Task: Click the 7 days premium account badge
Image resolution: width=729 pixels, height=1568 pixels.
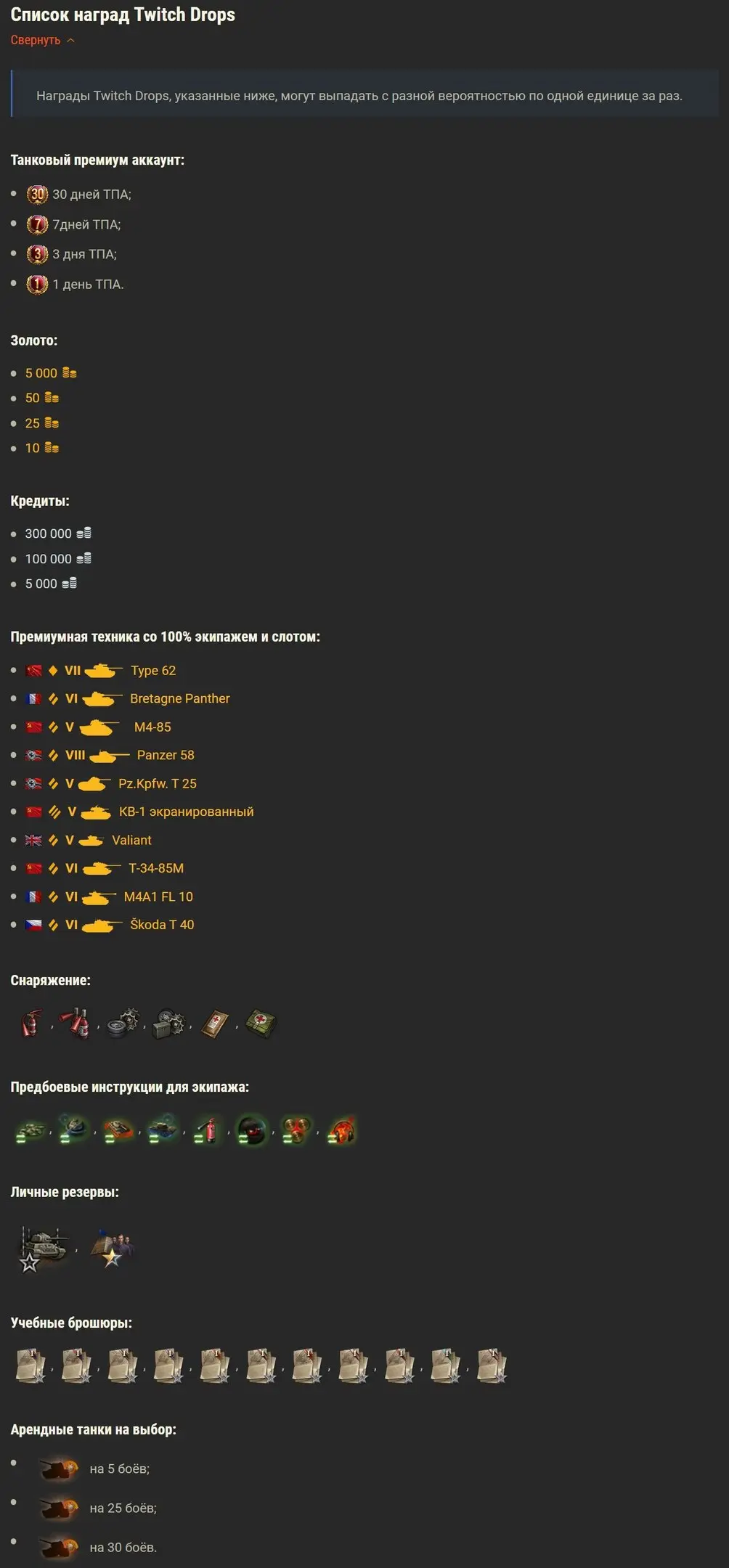Action: coord(37,224)
